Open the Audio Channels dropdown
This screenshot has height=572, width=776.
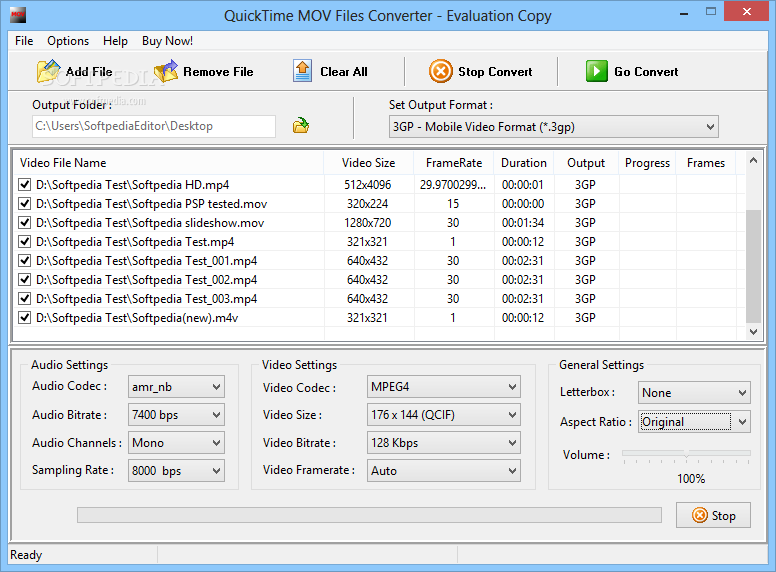tap(176, 443)
